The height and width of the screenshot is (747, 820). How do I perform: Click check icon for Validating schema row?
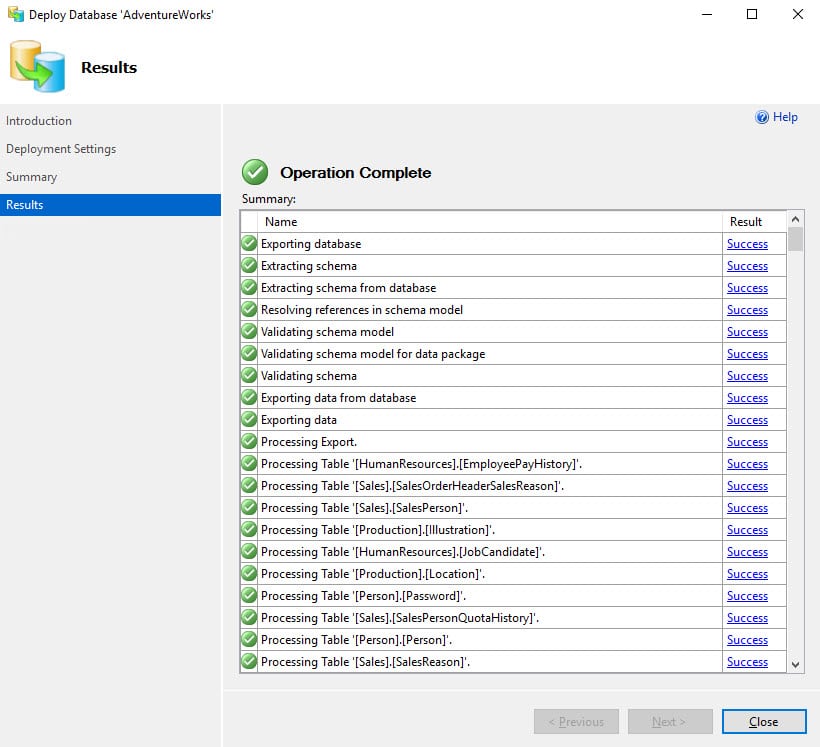[x=249, y=375]
